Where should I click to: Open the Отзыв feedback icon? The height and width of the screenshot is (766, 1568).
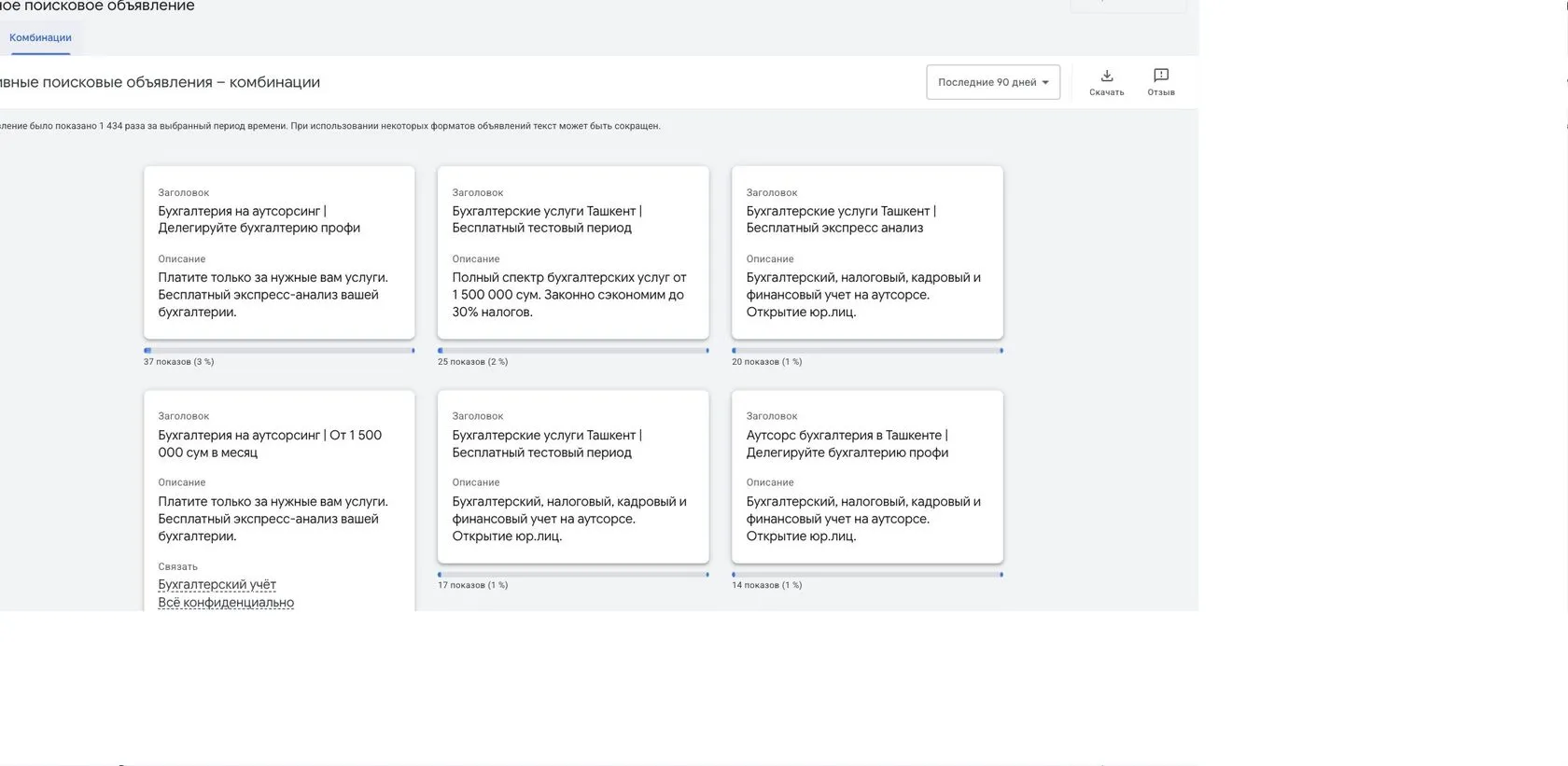click(1161, 81)
